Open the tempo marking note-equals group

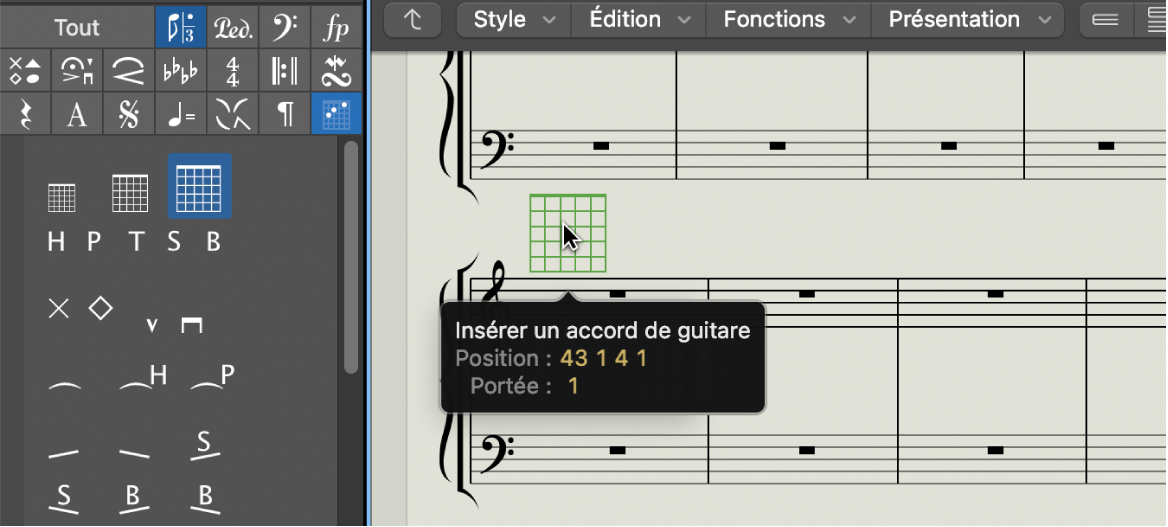[x=181, y=115]
